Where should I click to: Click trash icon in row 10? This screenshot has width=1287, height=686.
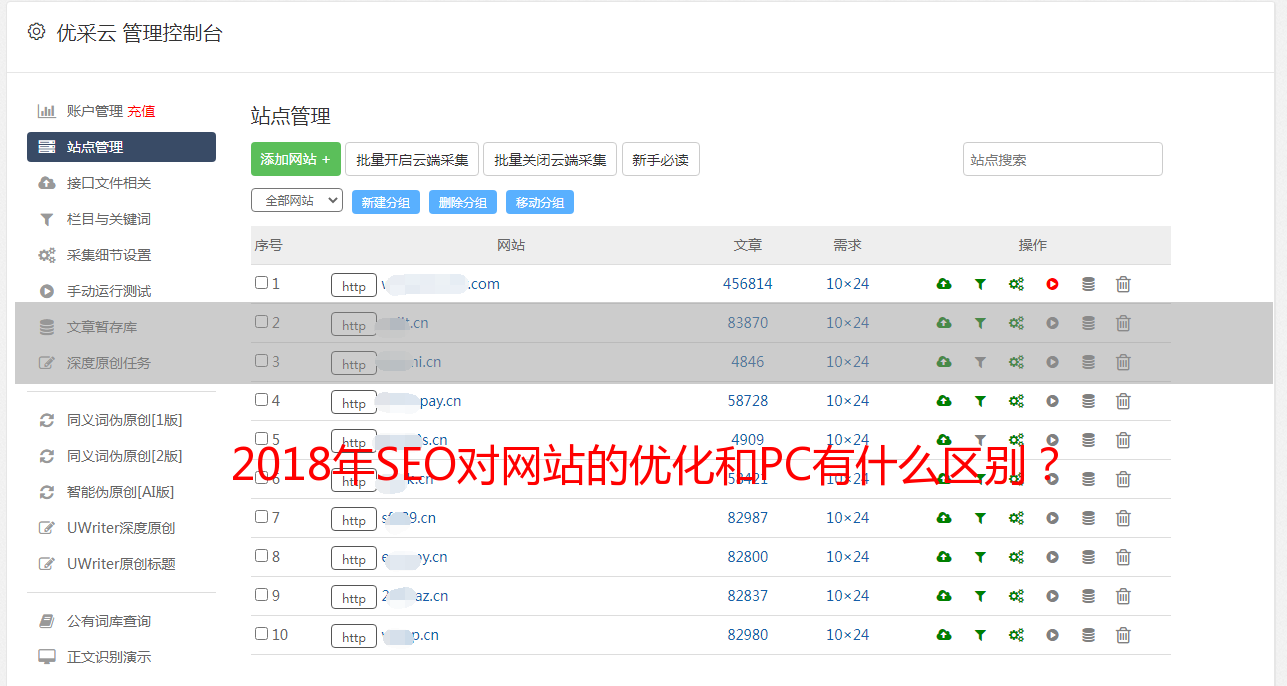1123,635
